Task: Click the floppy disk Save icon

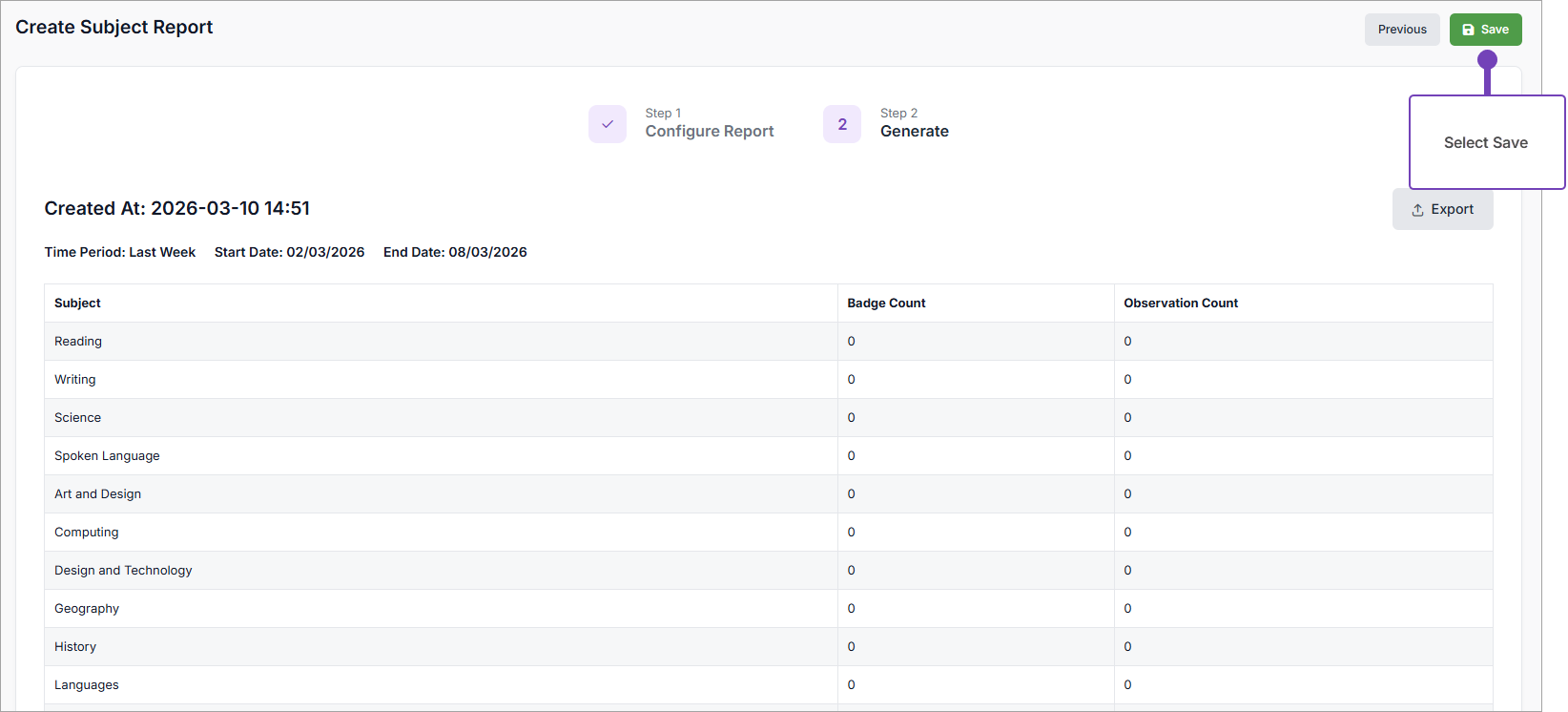Action: pyautogui.click(x=1468, y=30)
